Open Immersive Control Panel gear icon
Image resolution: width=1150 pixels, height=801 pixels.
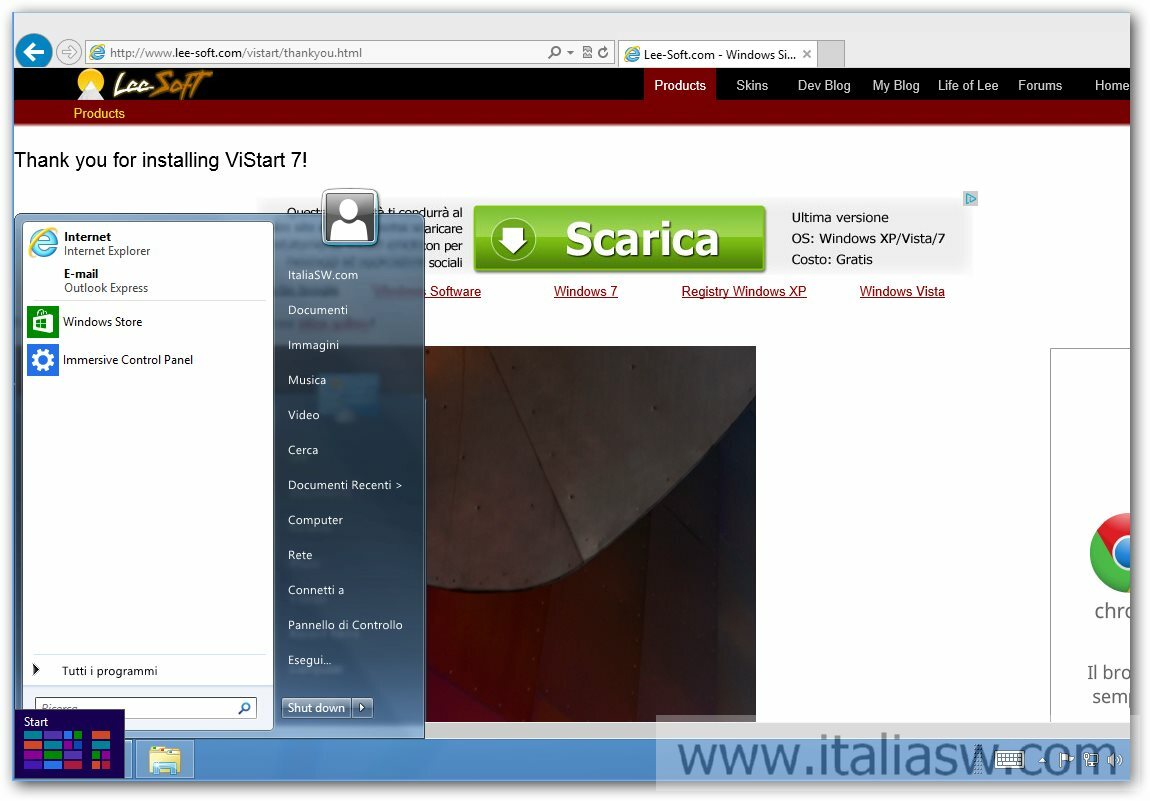[43, 360]
